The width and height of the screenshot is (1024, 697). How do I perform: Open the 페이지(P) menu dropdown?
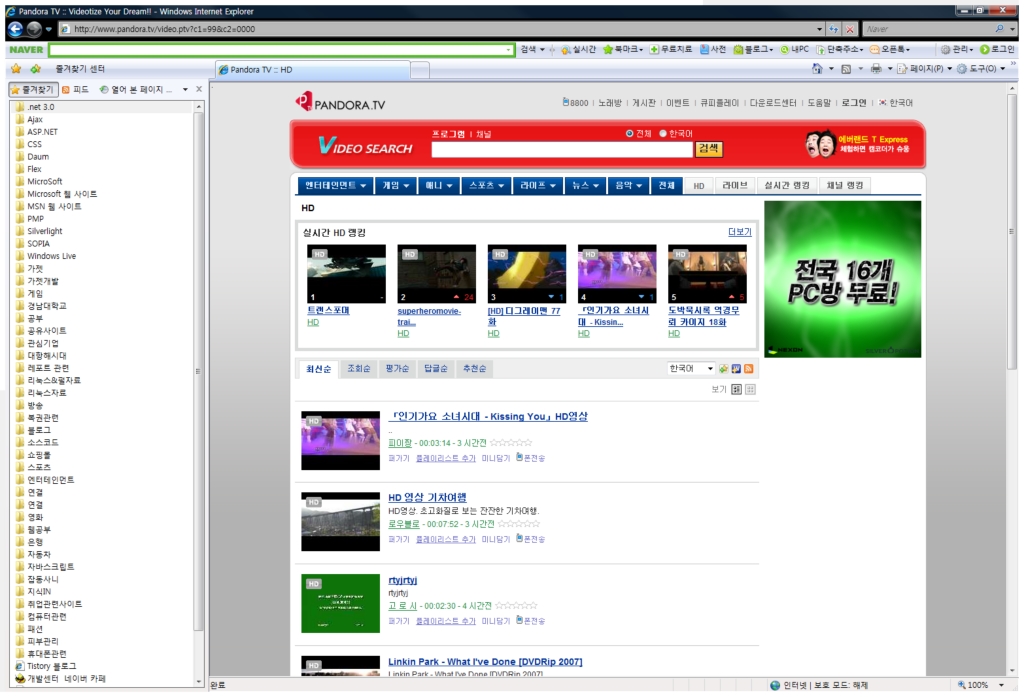[x=924, y=69]
